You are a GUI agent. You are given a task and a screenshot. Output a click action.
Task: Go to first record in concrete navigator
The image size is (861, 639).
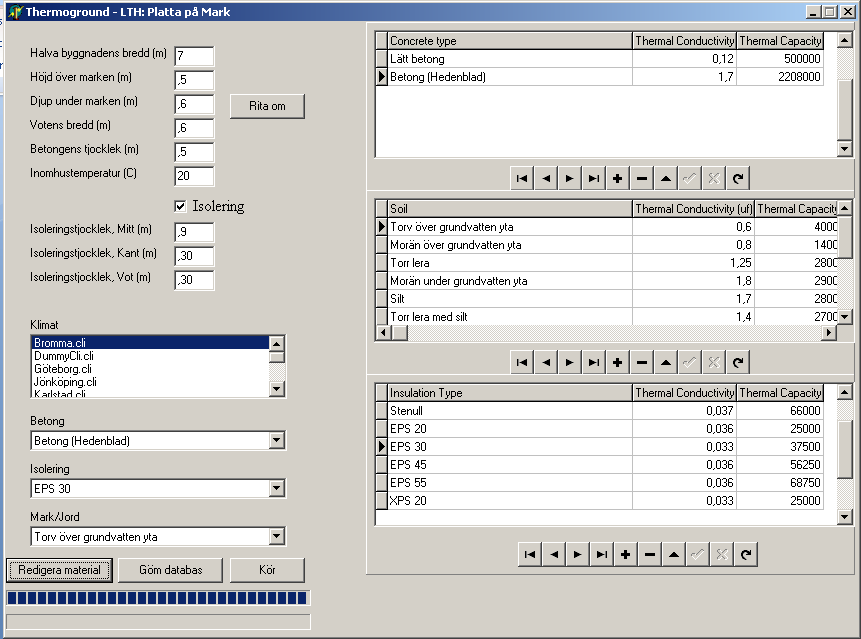pos(522,178)
